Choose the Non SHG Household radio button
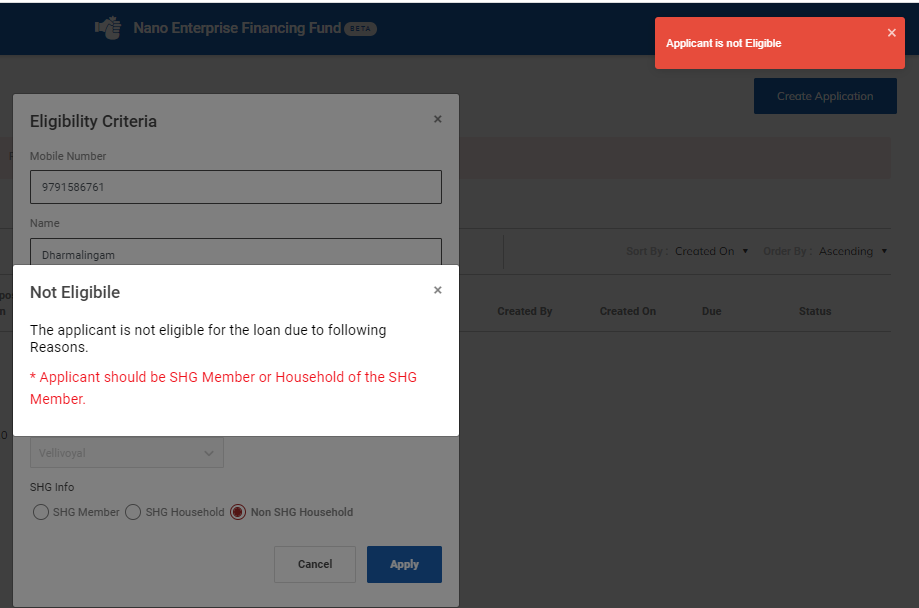Screen dimensions: 919x608 click(238, 512)
